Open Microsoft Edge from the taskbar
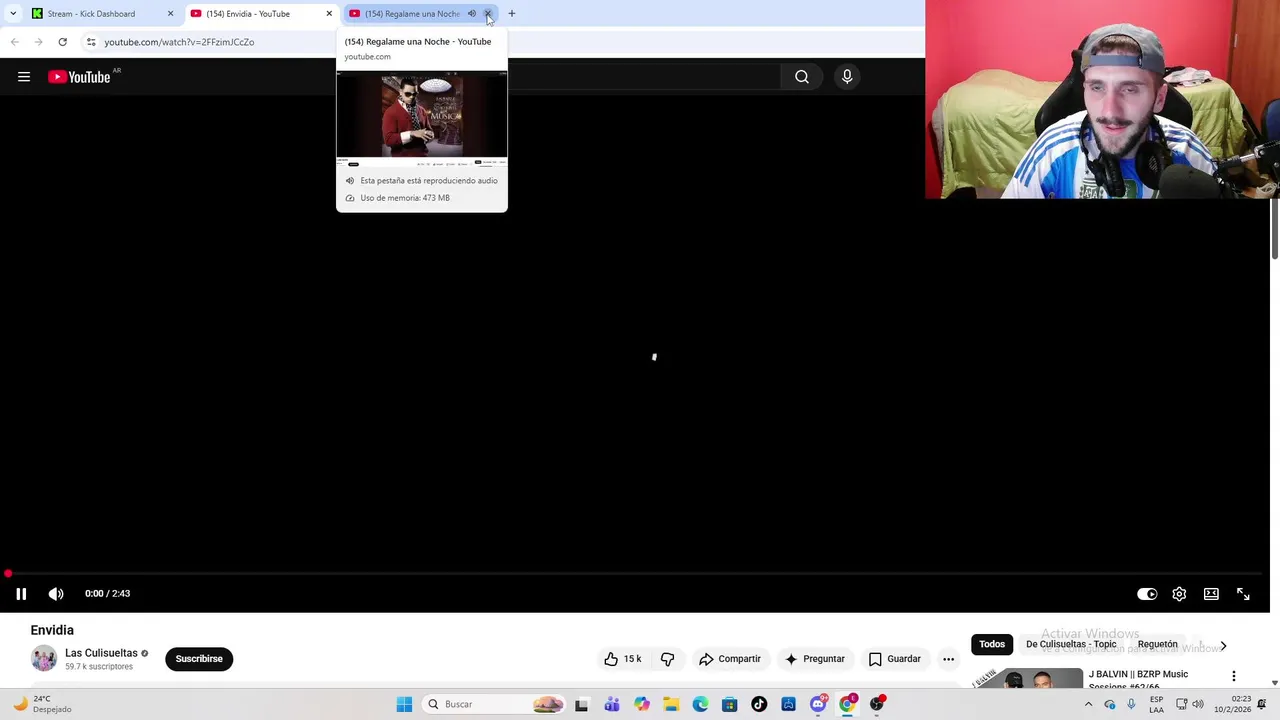Image resolution: width=1280 pixels, height=720 pixels. pyautogui.click(x=700, y=705)
